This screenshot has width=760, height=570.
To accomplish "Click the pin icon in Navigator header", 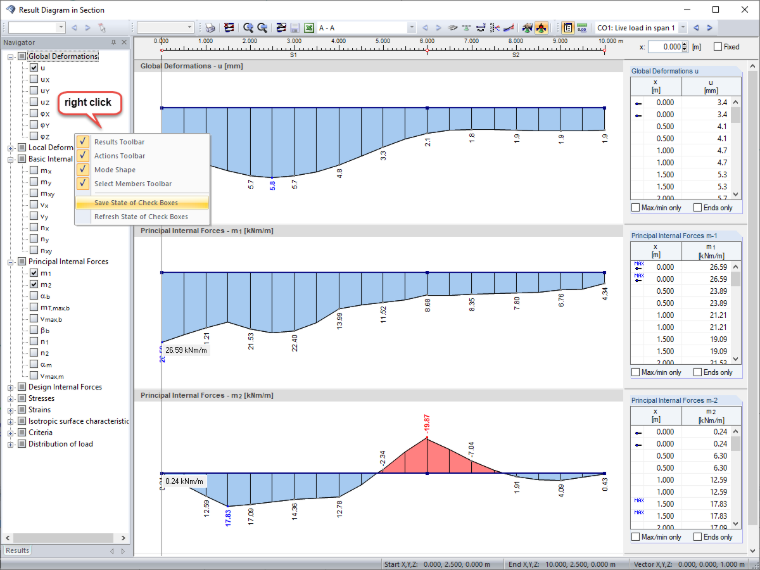I will [x=113, y=42].
